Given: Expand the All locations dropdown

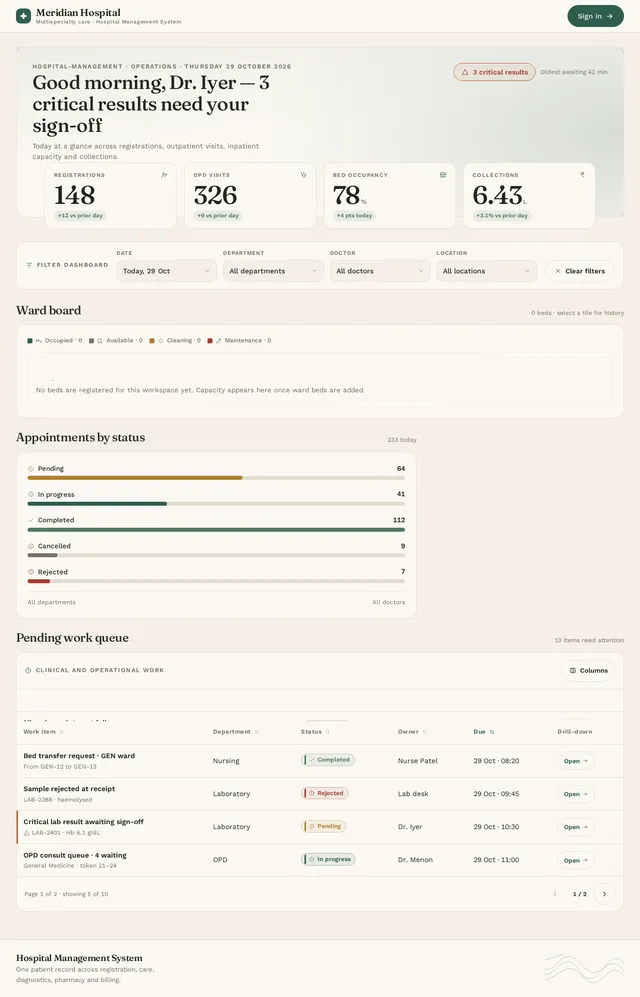Looking at the screenshot, I should (486, 271).
